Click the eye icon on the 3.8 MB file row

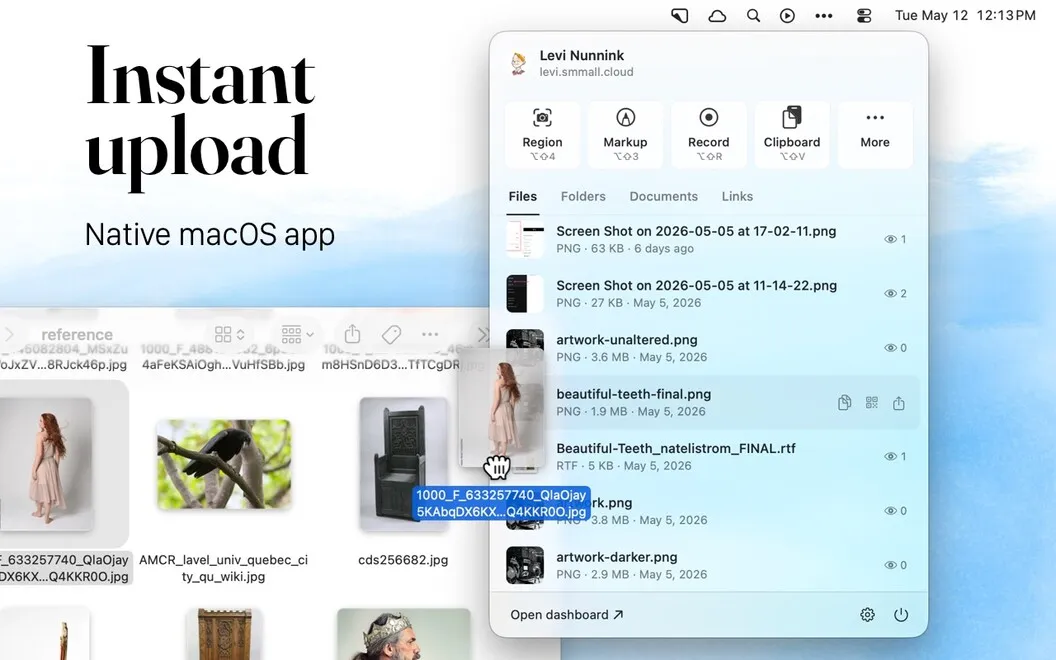point(890,510)
